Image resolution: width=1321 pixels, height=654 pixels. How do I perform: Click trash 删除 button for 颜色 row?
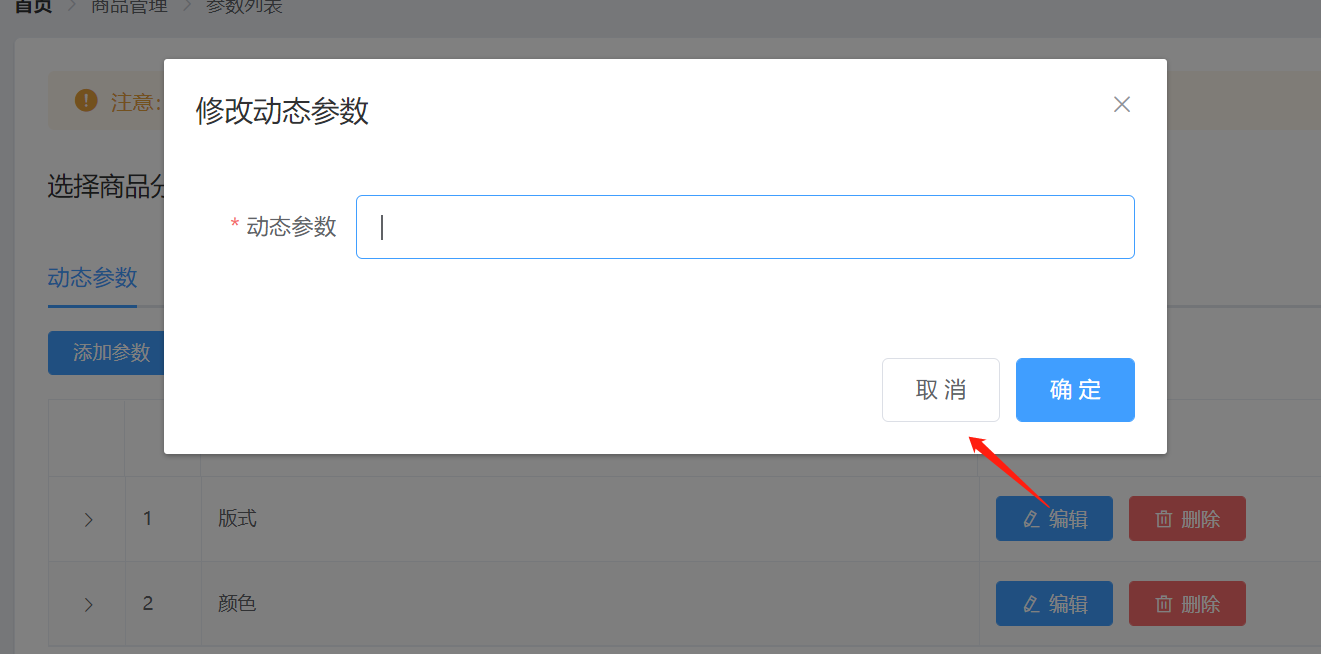1187,604
